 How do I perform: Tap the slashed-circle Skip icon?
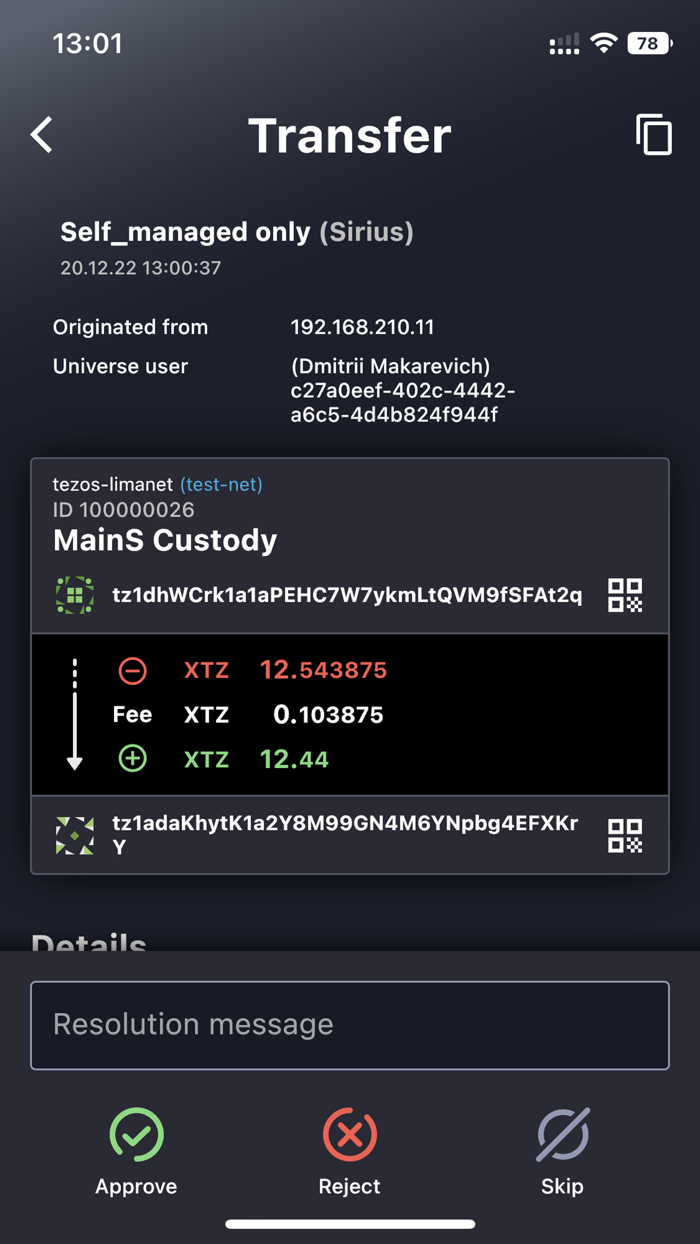pyautogui.click(x=562, y=1136)
